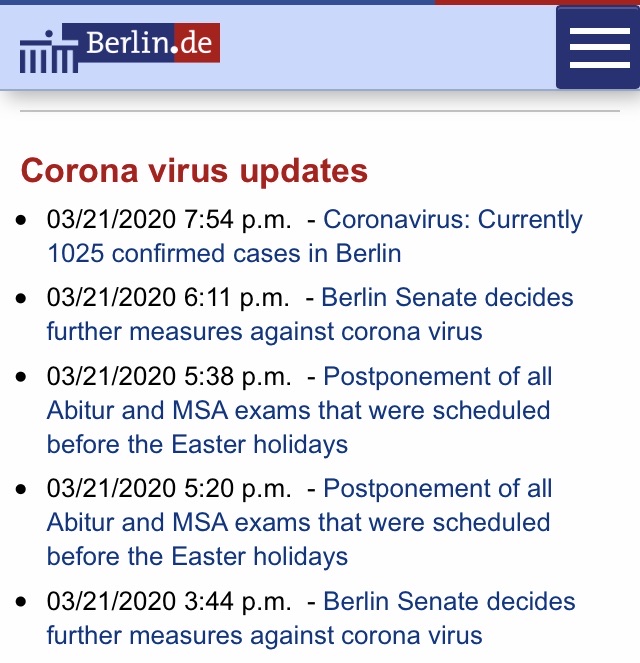Click the bullet beside the 5:20 p.m. entry
Image resolution: width=640 pixels, height=663 pixels.
point(23,489)
